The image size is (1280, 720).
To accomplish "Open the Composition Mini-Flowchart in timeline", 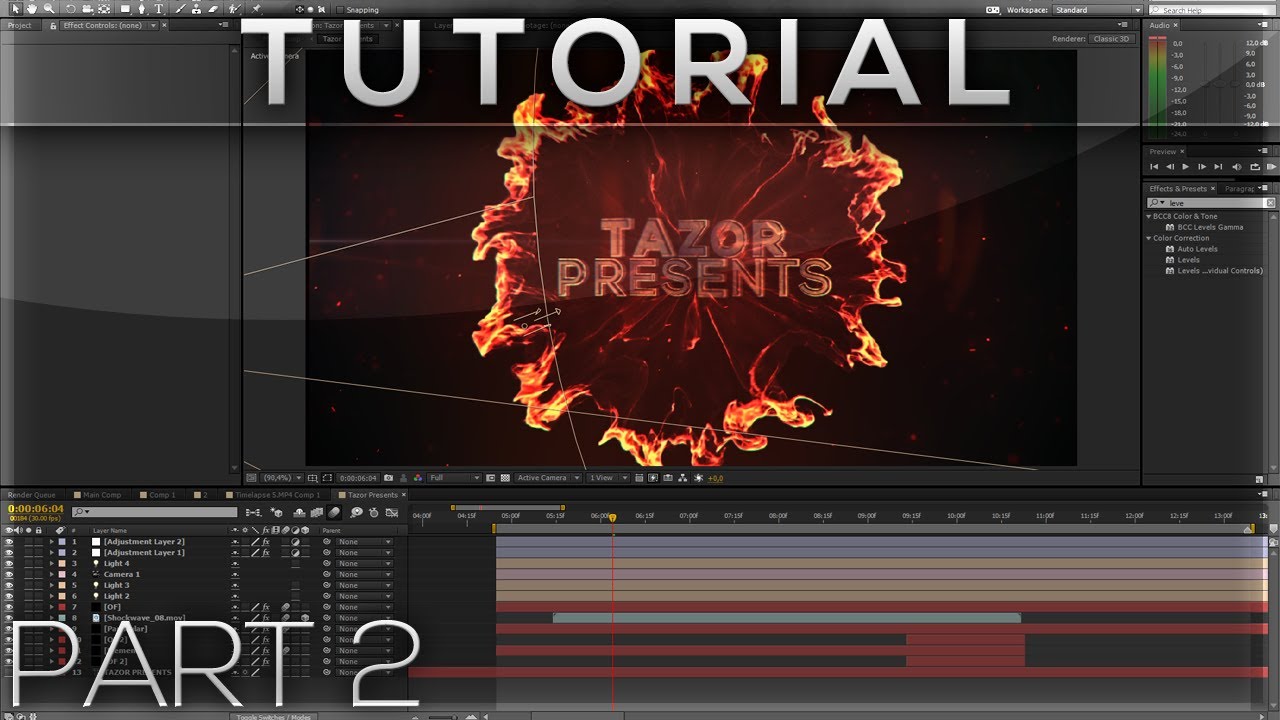I will [x=253, y=512].
